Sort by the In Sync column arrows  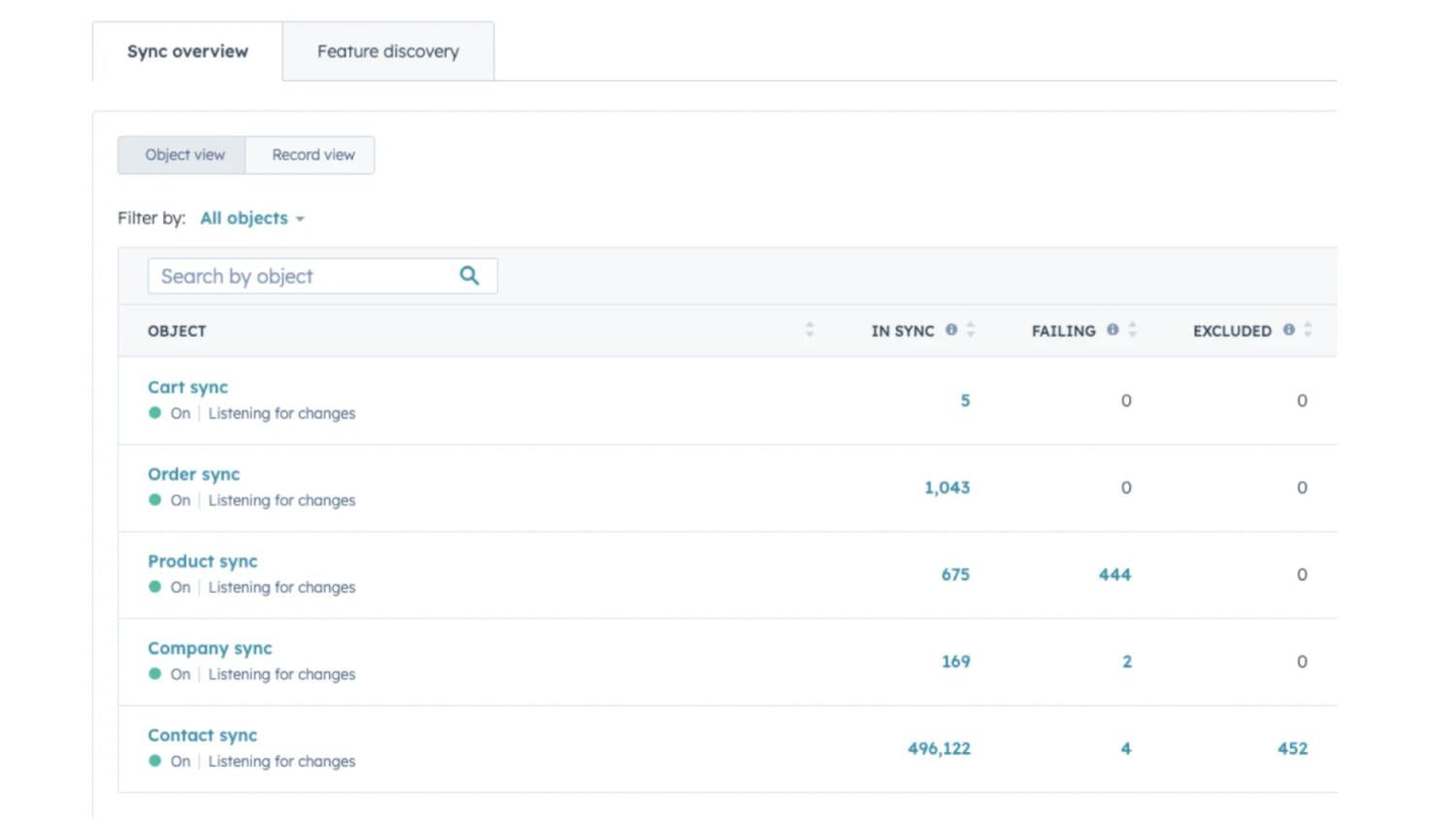point(971,330)
